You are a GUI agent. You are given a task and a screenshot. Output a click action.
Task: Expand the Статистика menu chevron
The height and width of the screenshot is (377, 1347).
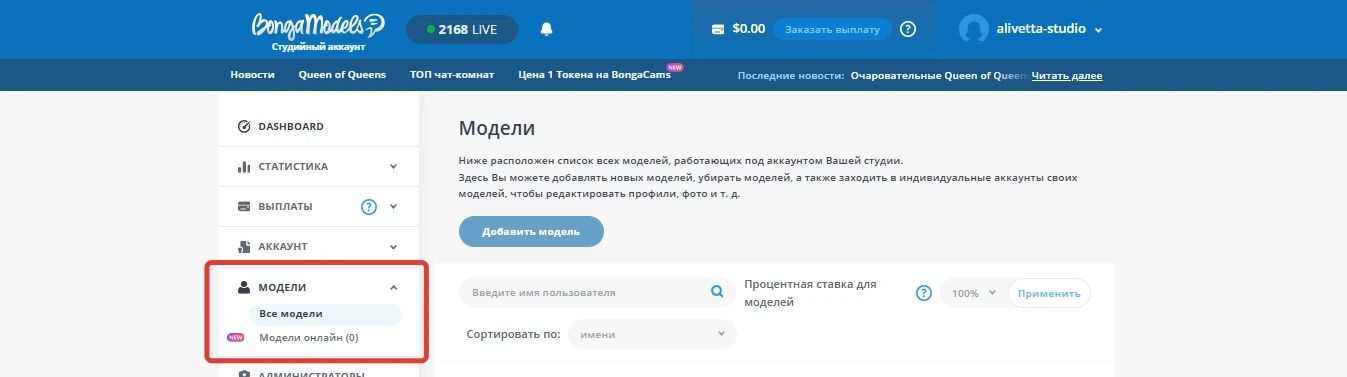tap(393, 167)
